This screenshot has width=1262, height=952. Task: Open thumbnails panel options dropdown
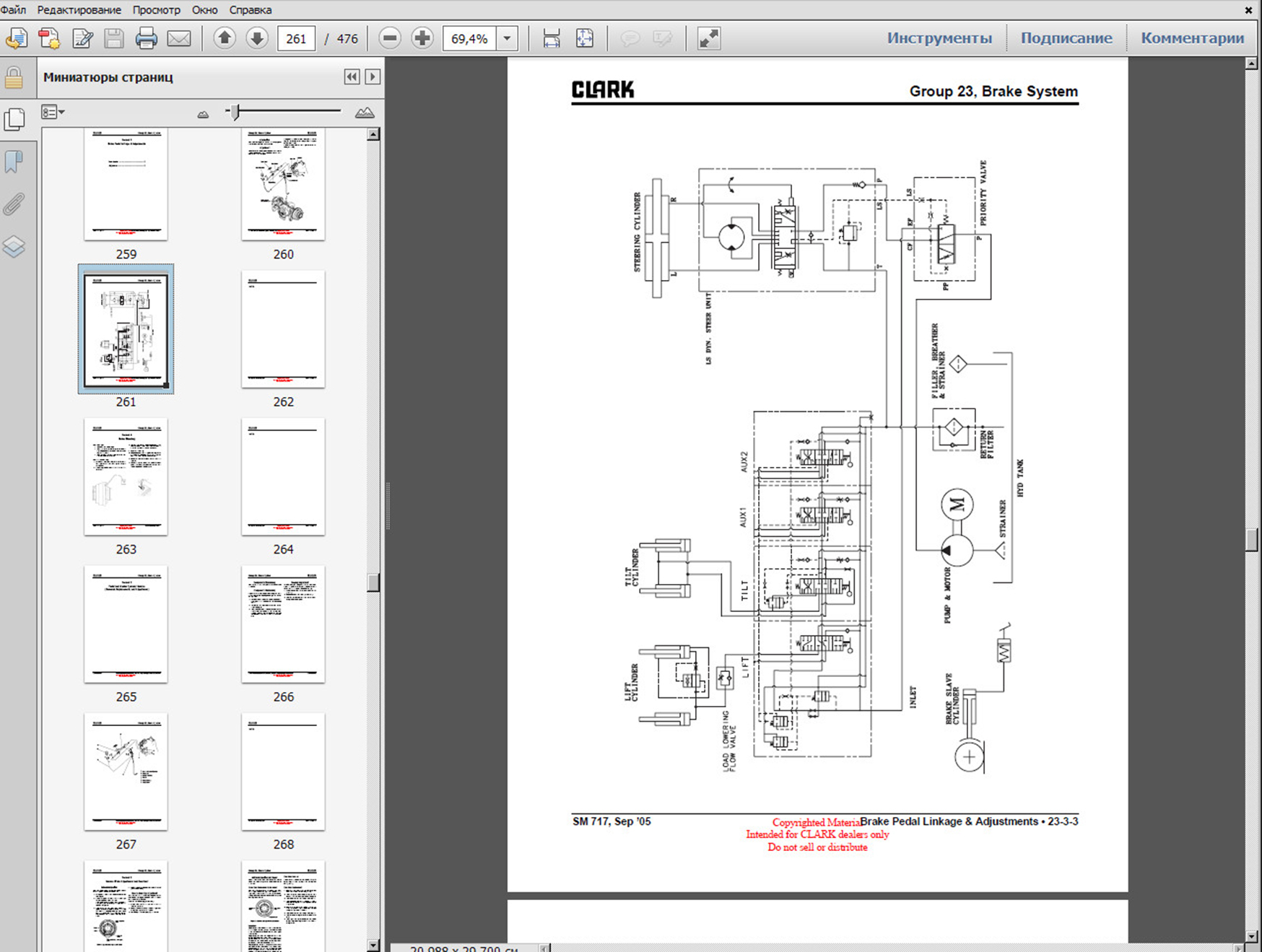[x=53, y=113]
